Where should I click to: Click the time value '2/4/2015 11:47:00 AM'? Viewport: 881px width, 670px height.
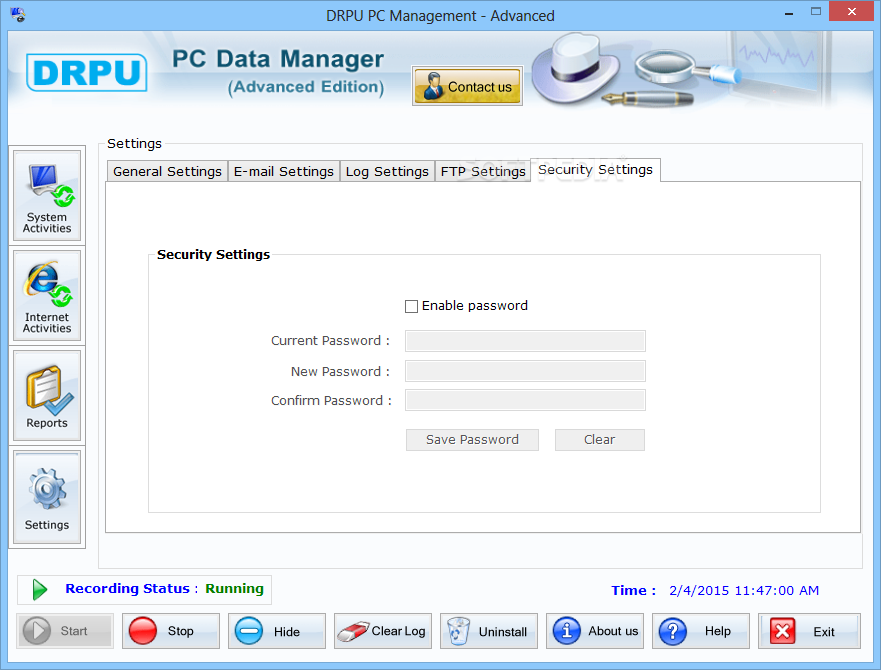744,591
